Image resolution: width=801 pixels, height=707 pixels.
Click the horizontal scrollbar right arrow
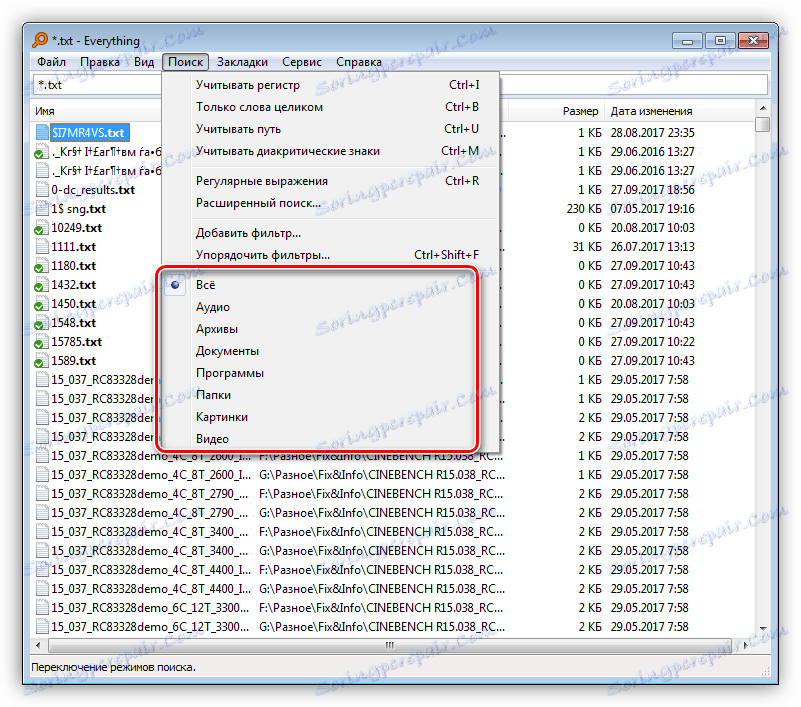click(746, 645)
